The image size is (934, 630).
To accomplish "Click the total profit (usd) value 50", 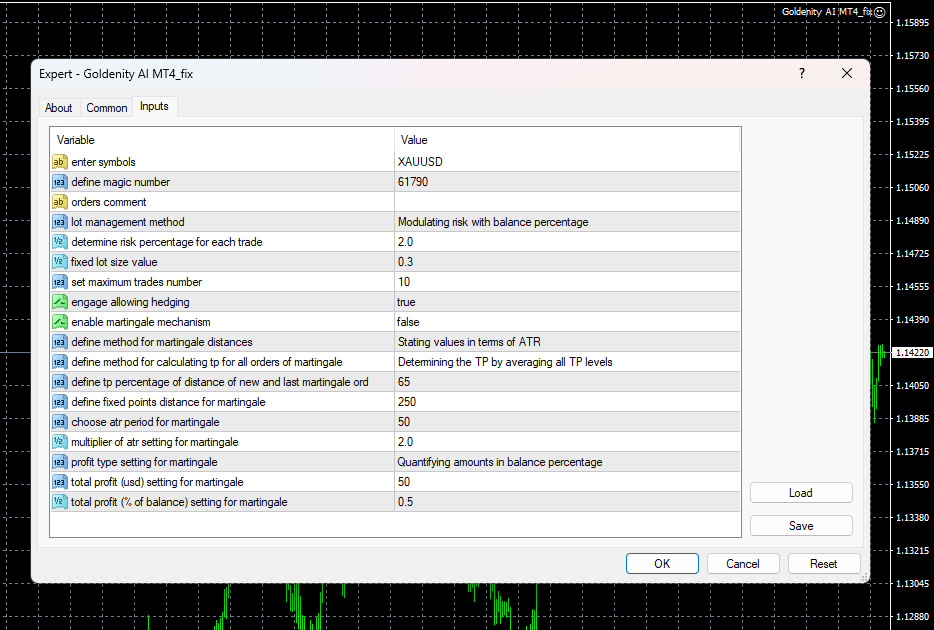I will 567,482.
